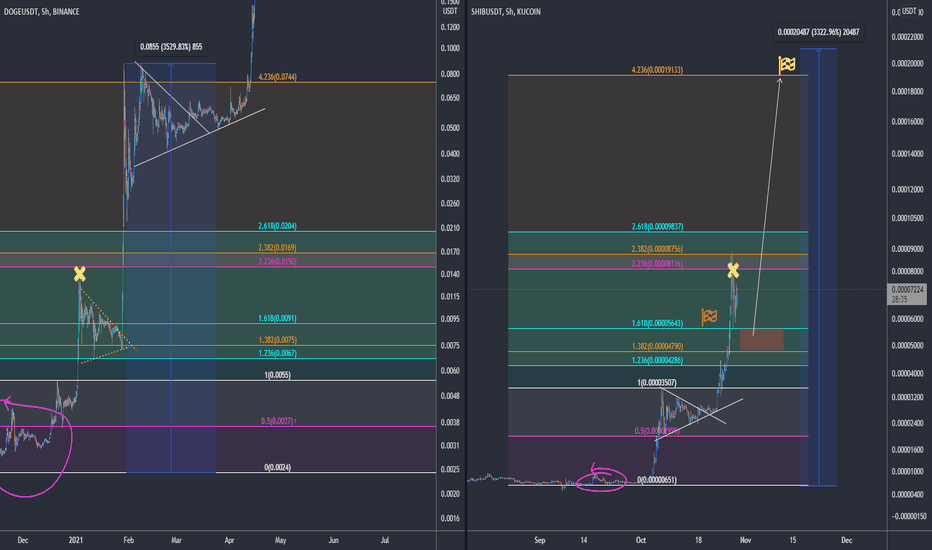This screenshot has height=550, width=932.
Task: Select the 0(0.00000651) Fibonacci level label
Action: (657, 480)
